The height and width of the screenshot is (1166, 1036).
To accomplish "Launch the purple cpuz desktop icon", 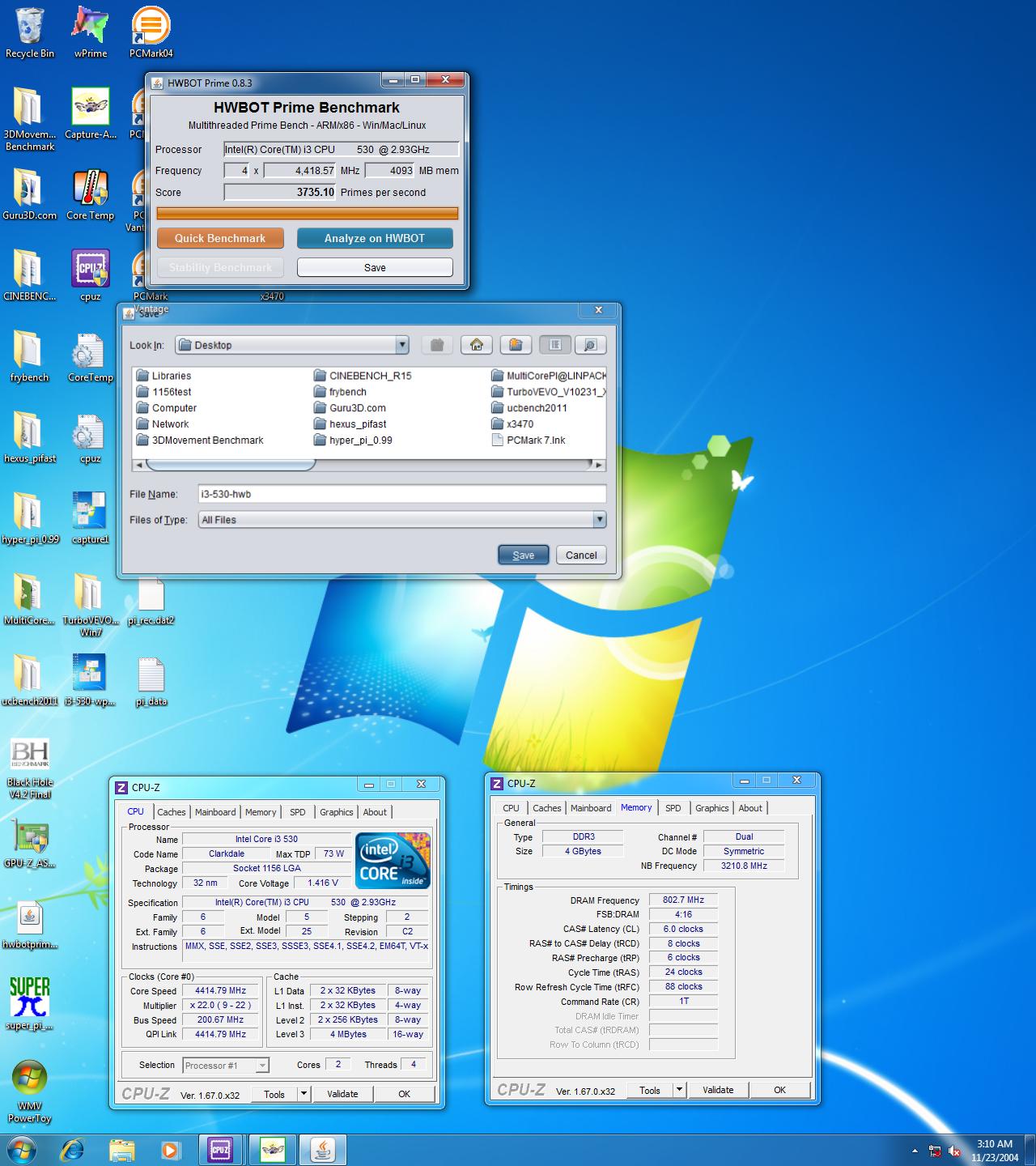I will tap(90, 275).
